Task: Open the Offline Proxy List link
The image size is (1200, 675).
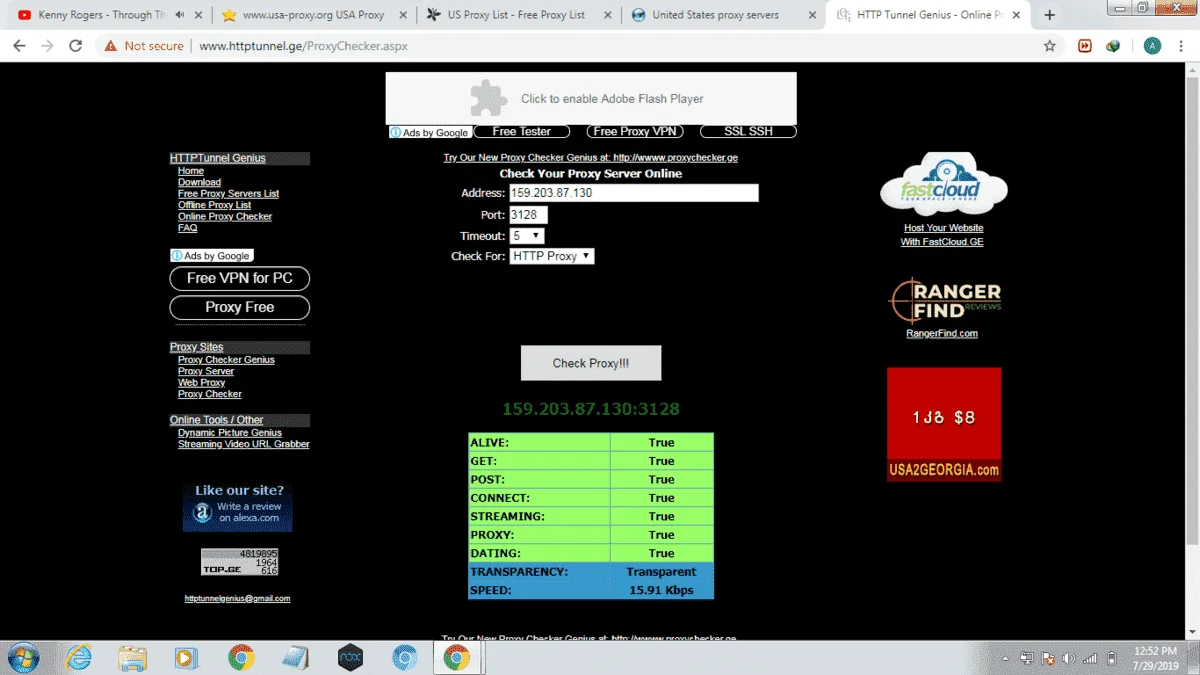Action: (x=214, y=205)
